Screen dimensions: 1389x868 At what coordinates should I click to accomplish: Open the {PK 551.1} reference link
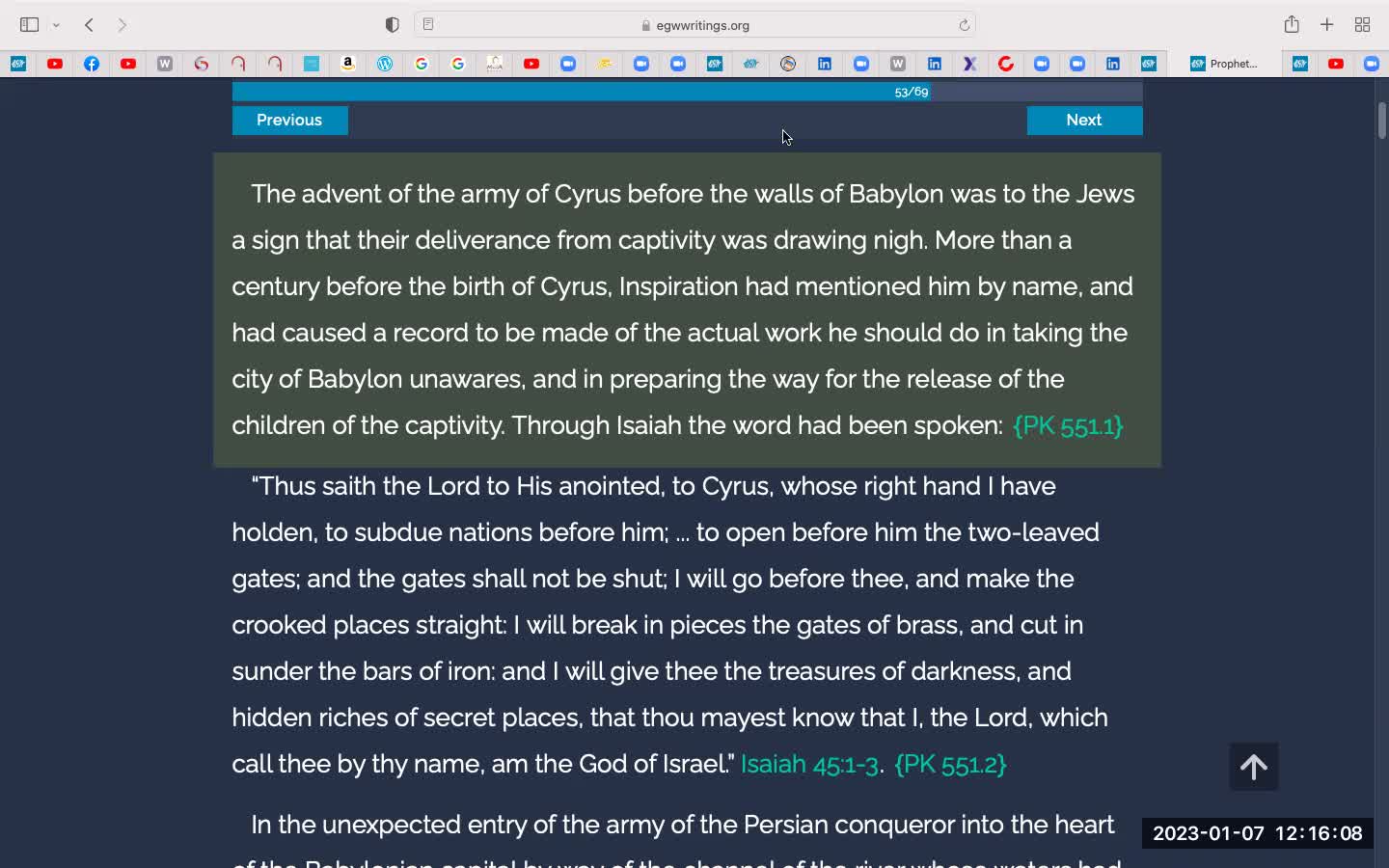(1068, 425)
